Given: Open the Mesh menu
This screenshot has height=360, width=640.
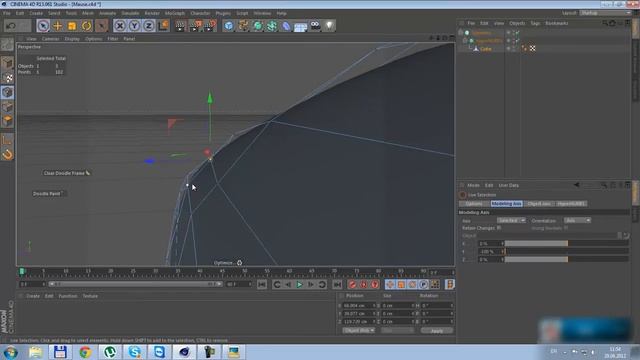Looking at the screenshot, I should click(x=88, y=13).
